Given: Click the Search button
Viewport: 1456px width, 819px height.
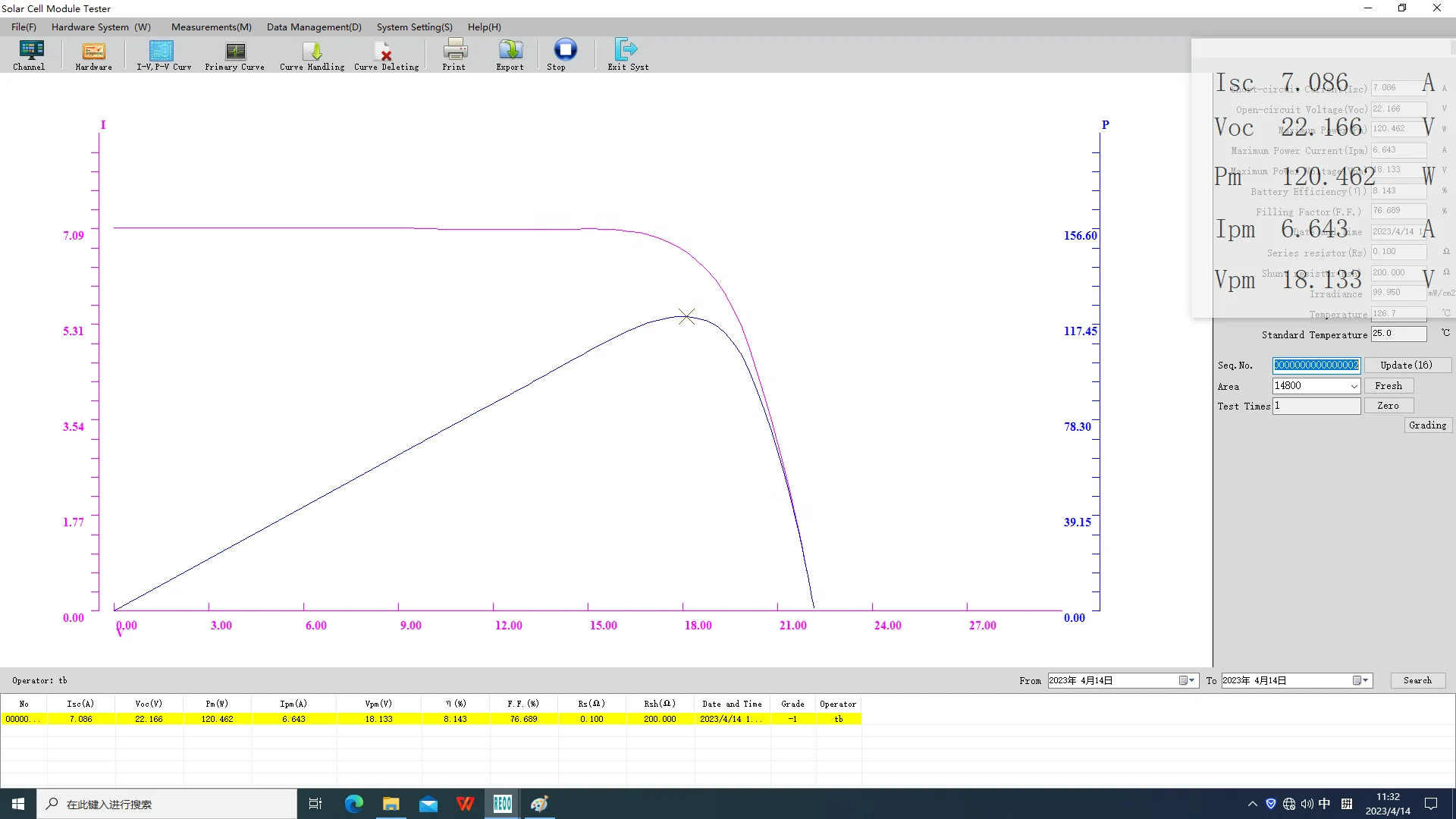Looking at the screenshot, I should (1417, 680).
